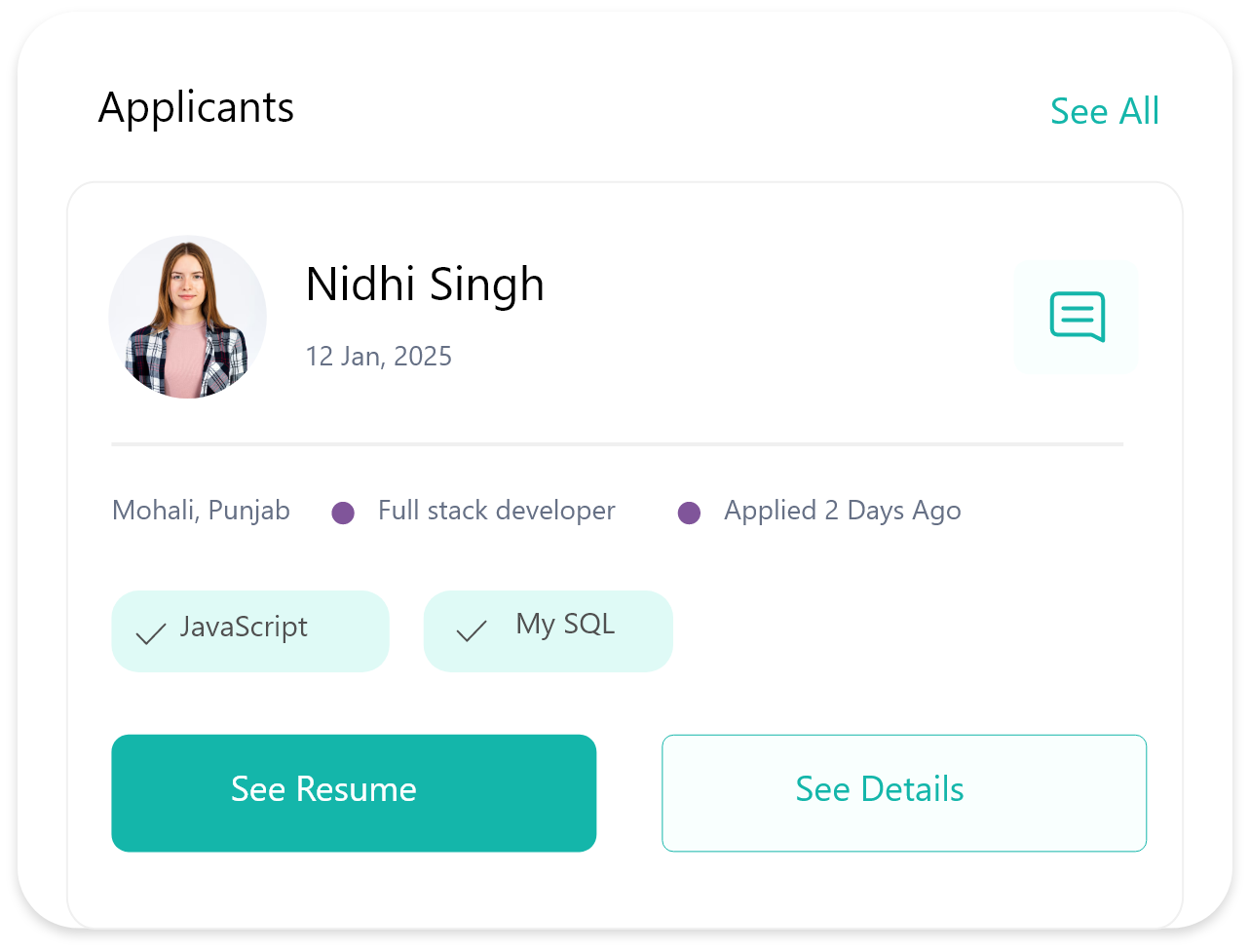Image resolution: width=1250 pixels, height=952 pixels.
Task: Click the horizontal divider under the applicant header
Action: coord(618,444)
